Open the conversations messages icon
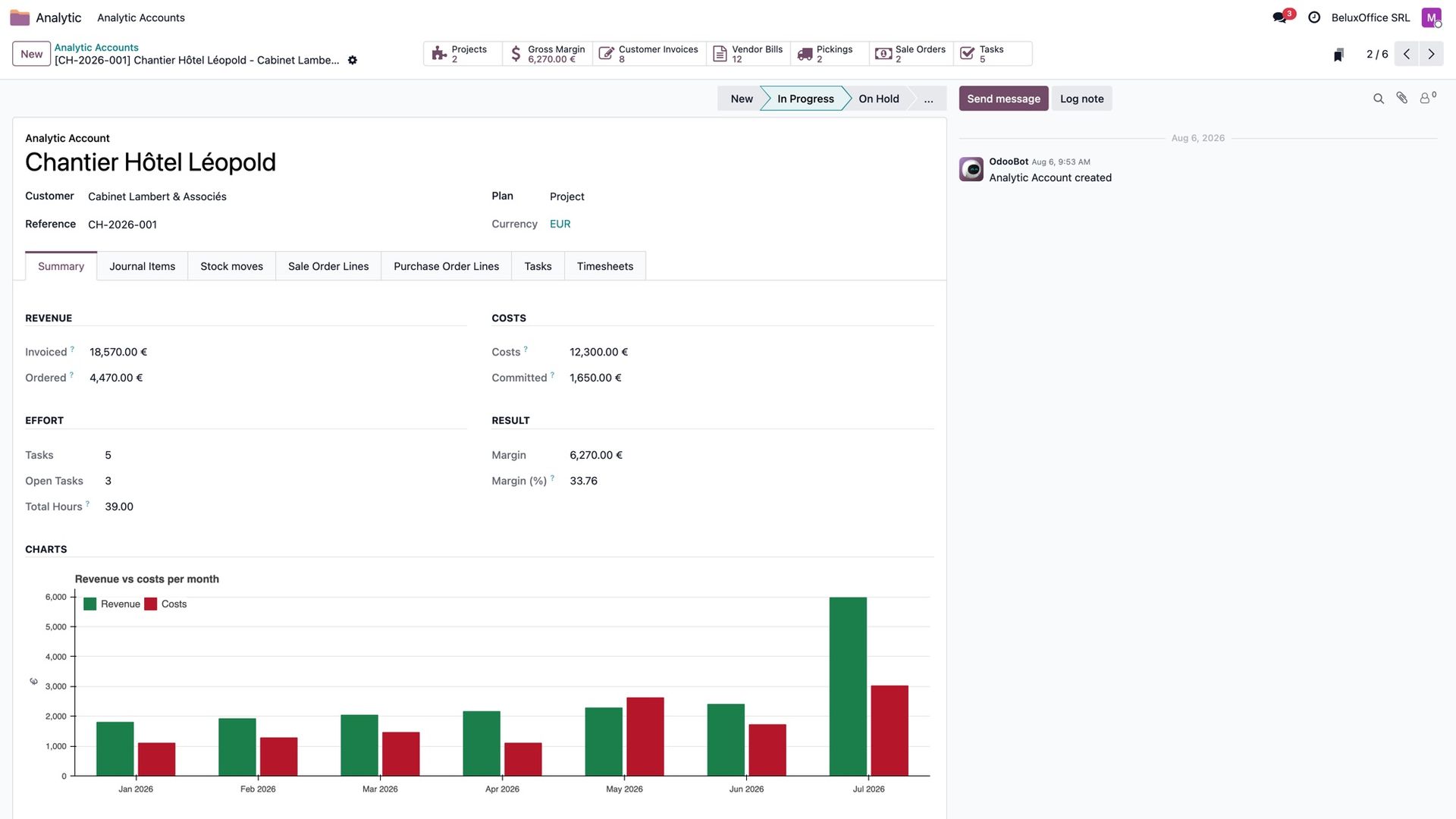The height and width of the screenshot is (819, 1456). click(x=1280, y=17)
